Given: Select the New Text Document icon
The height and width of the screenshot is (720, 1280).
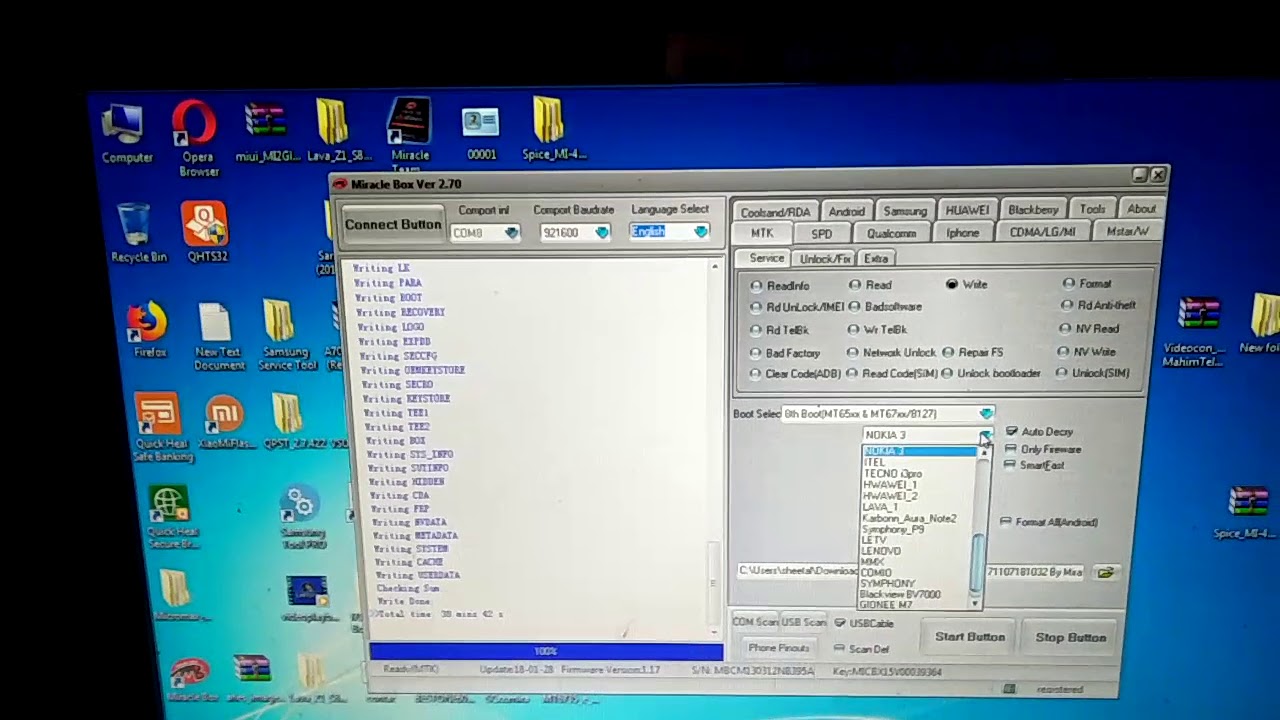Looking at the screenshot, I should click(x=218, y=336).
